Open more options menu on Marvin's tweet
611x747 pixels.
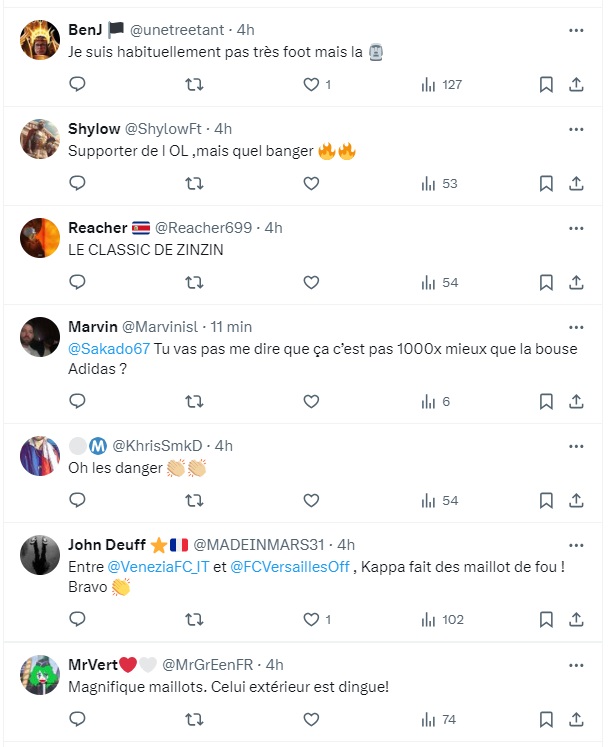click(x=576, y=327)
